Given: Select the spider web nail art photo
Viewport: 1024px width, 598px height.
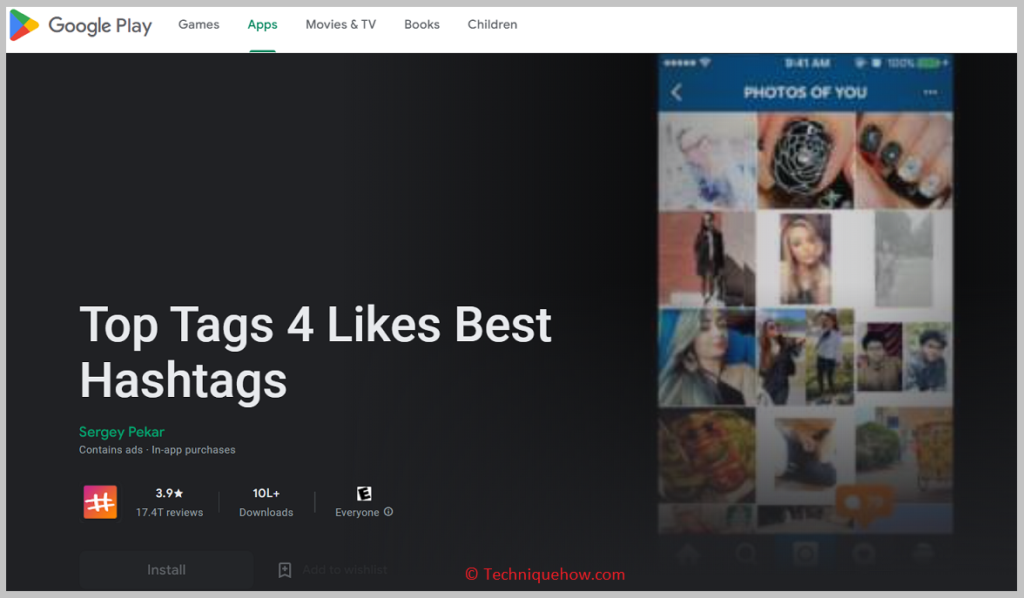Looking at the screenshot, I should [x=805, y=161].
